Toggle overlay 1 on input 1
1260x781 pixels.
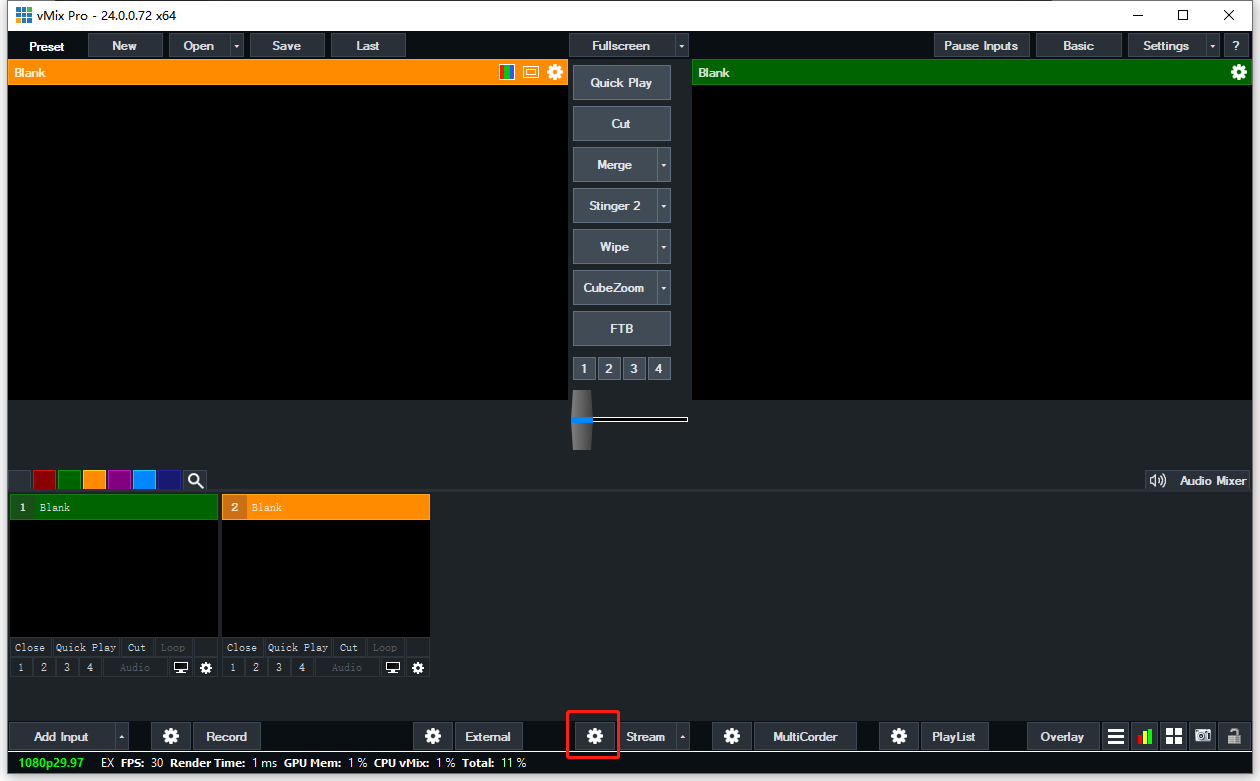(21, 667)
